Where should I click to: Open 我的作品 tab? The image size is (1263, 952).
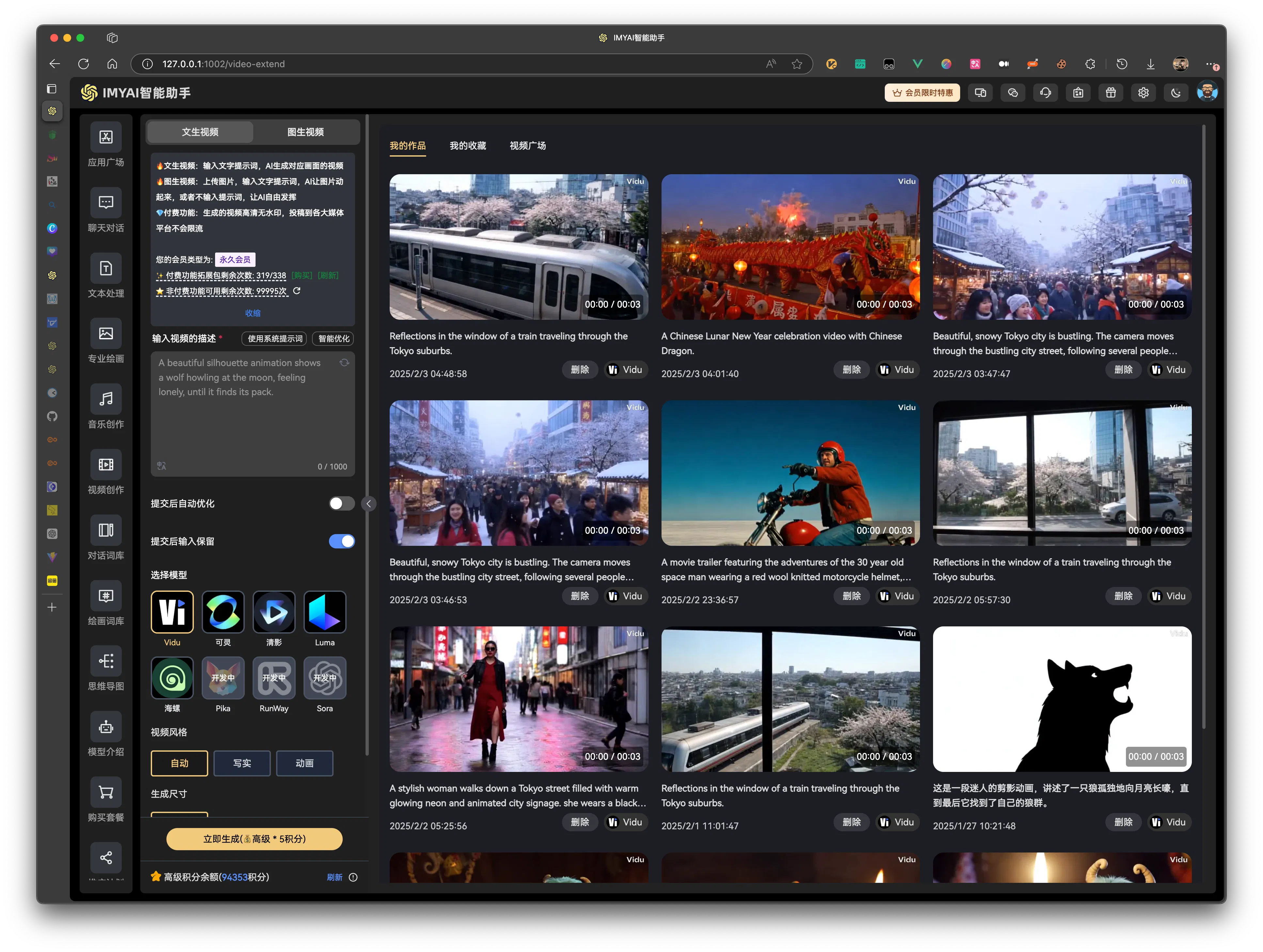coord(408,146)
